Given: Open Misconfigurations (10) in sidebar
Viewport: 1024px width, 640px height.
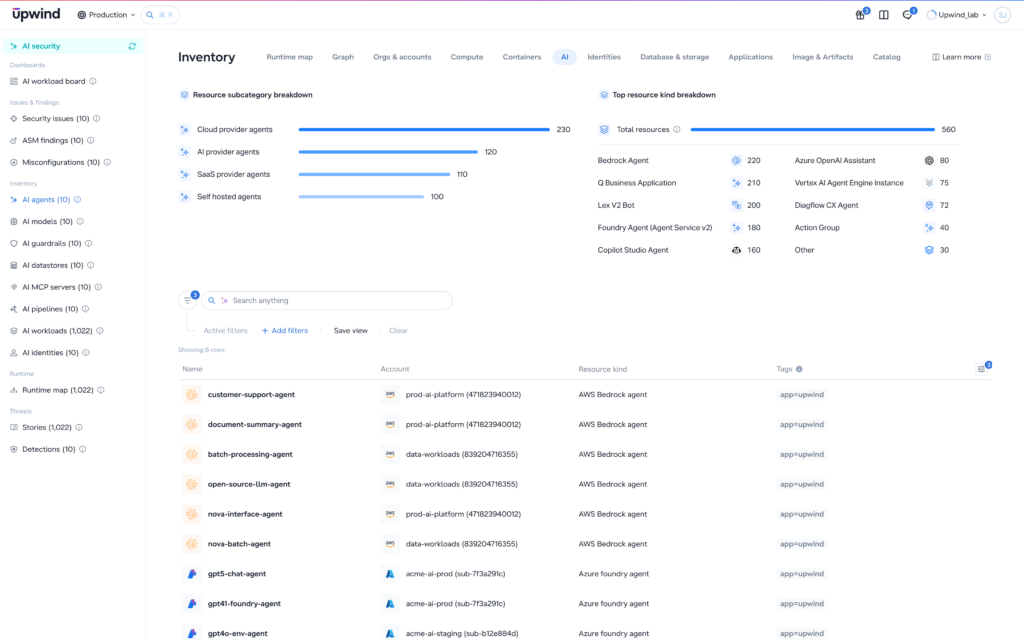Looking at the screenshot, I should (x=61, y=163).
